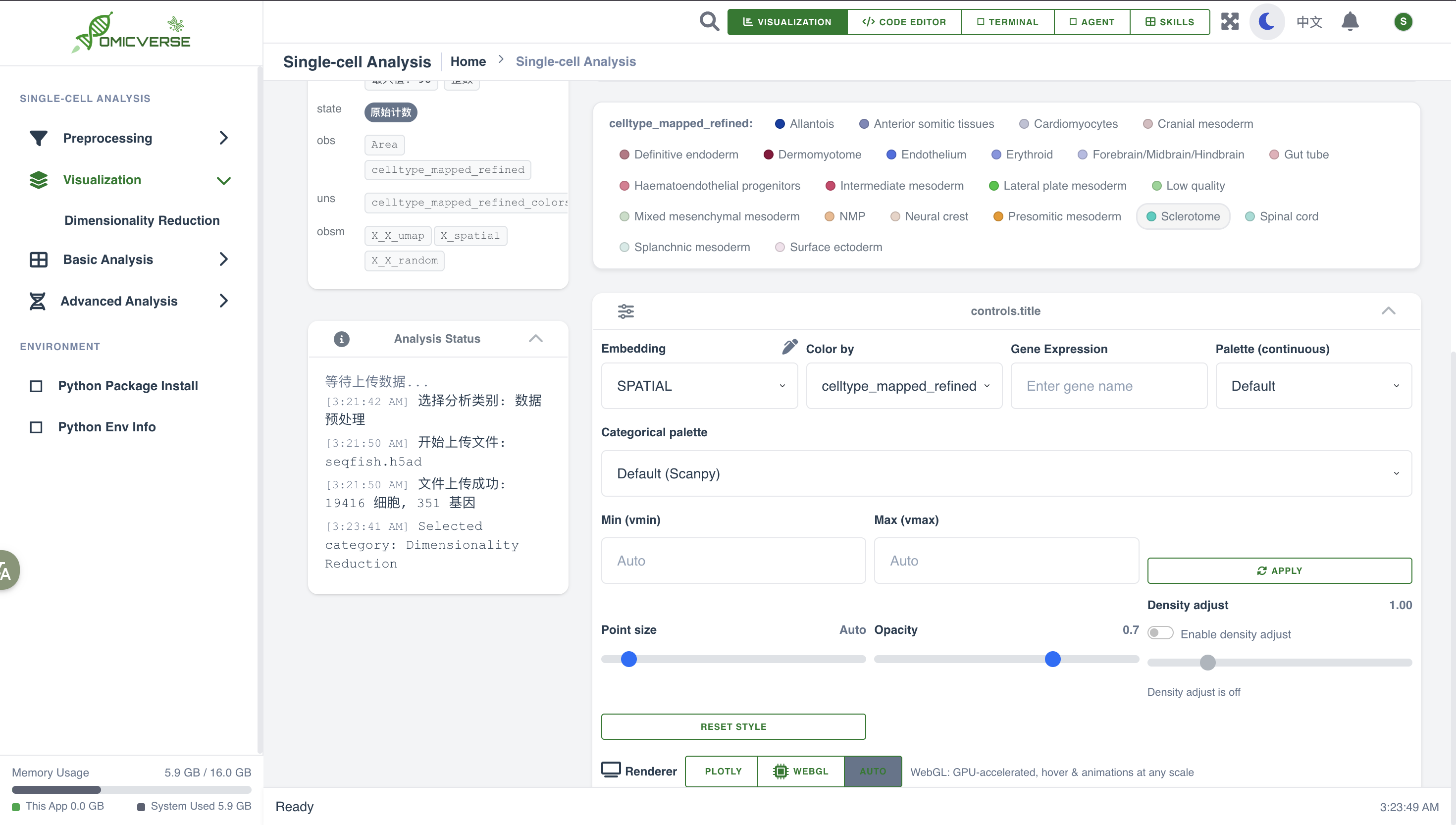The width and height of the screenshot is (1456, 825).
Task: Click the pencil icon beside Color by
Action: pos(790,347)
